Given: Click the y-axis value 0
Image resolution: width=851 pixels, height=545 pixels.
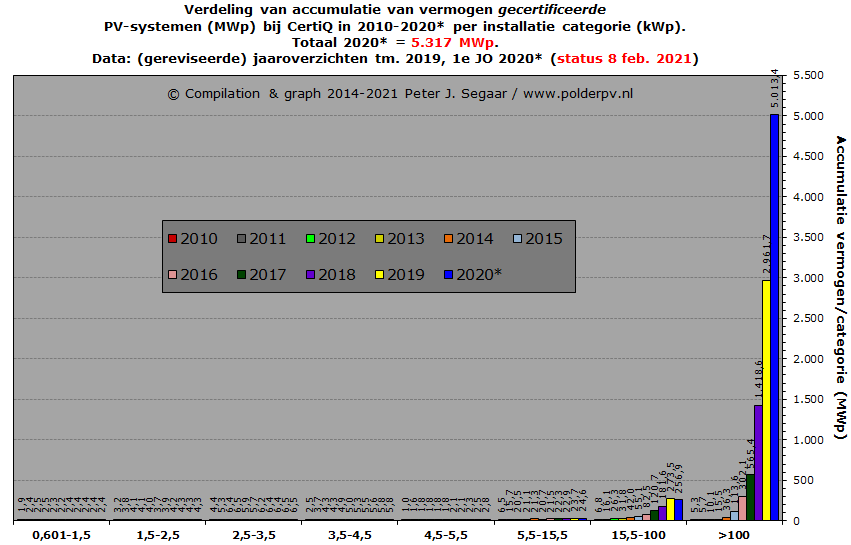Looking at the screenshot, I should (796, 521).
